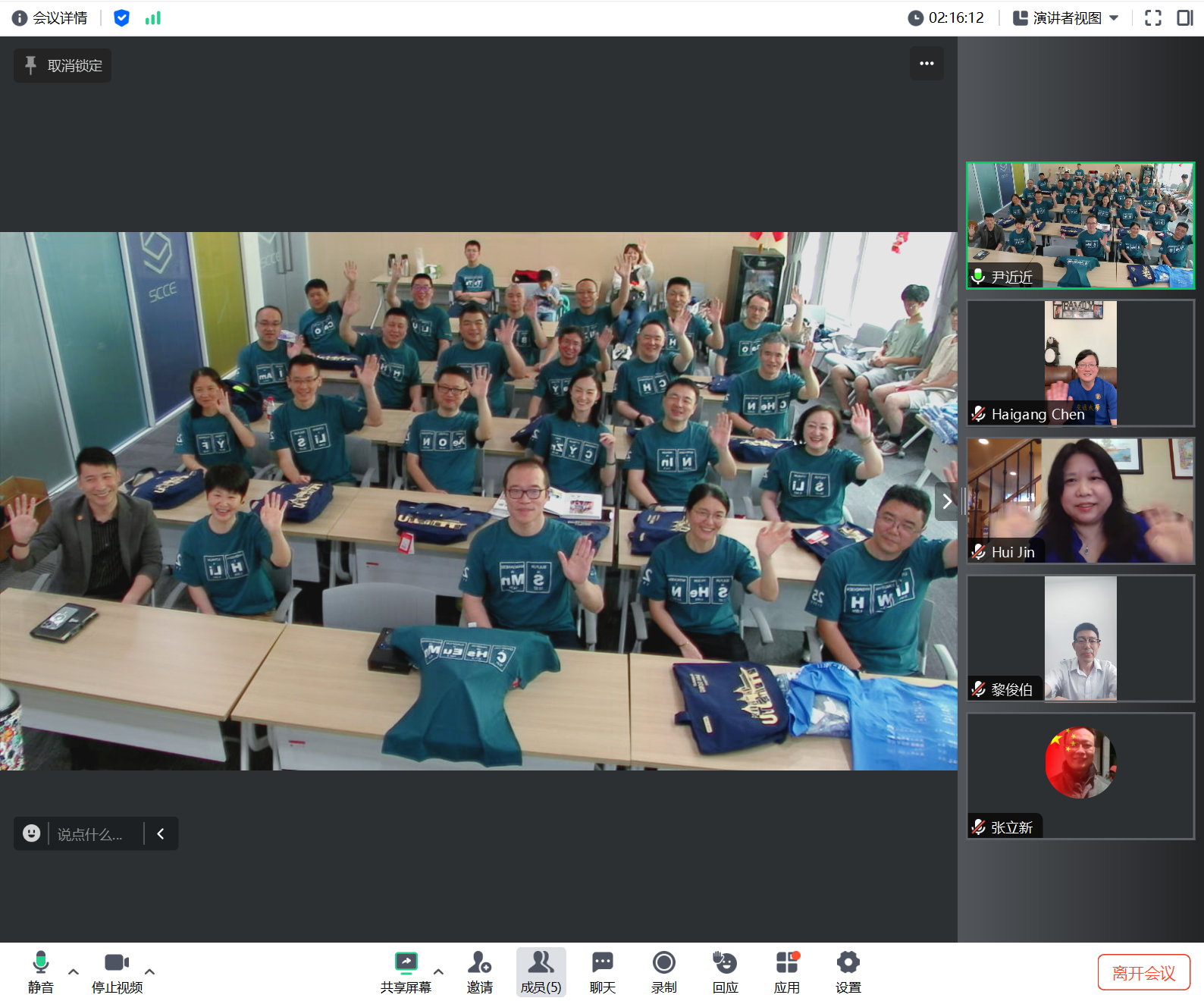Open 设置 settings gear
This screenshot has width=1204, height=1001.
(x=848, y=971)
